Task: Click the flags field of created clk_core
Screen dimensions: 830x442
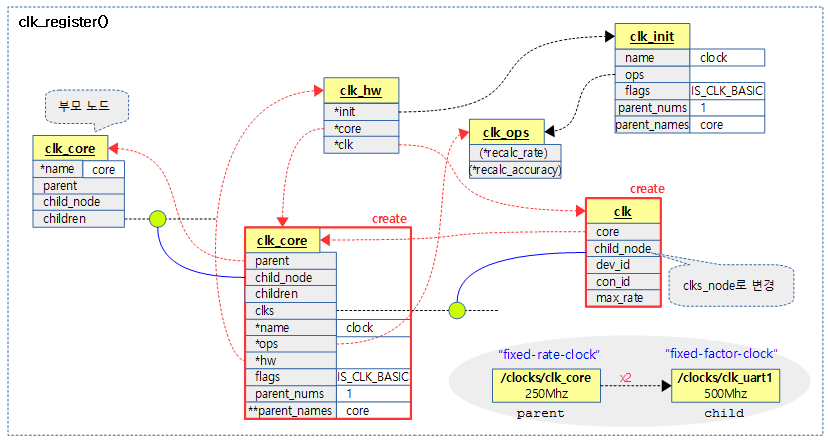Action: [291, 377]
